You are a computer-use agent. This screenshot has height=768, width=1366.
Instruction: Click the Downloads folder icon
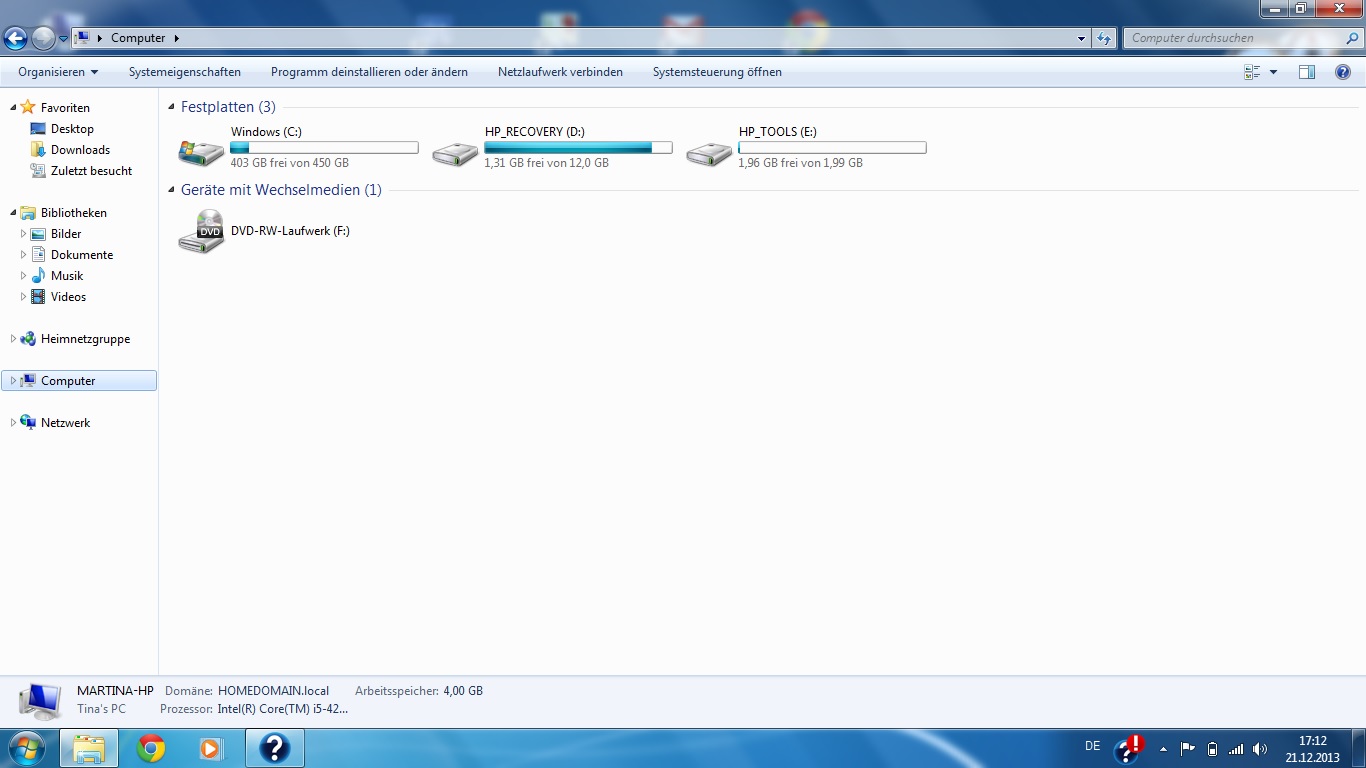tap(38, 150)
